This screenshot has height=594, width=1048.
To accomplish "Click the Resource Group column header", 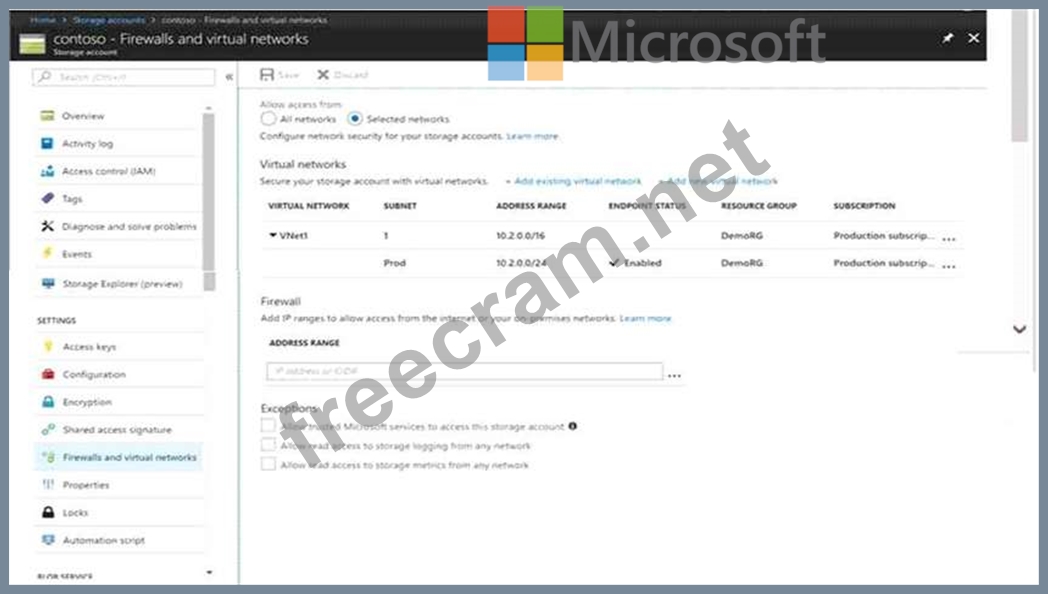I will 759,206.
